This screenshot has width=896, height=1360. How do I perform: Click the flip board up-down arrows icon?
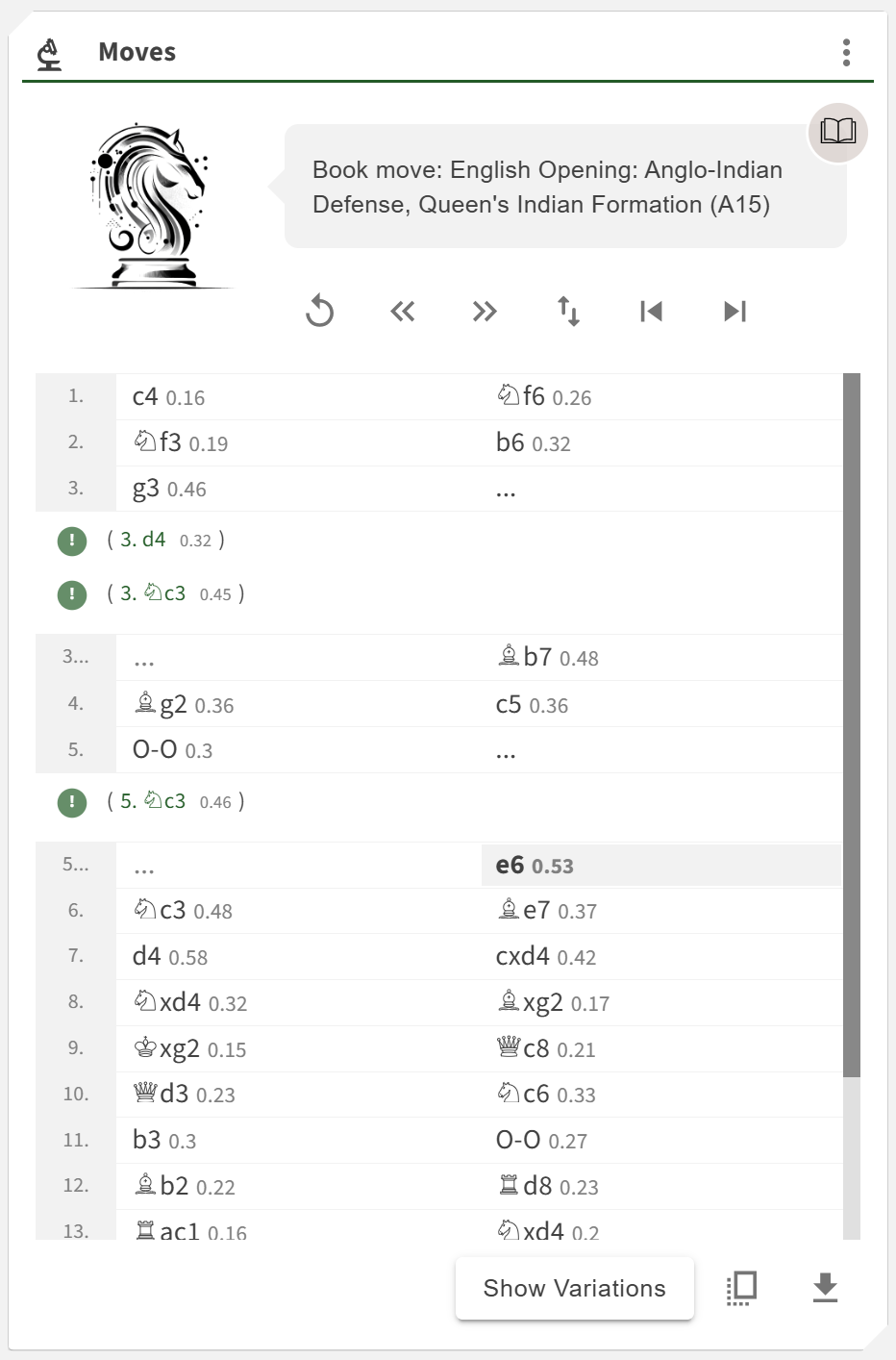pyautogui.click(x=568, y=312)
